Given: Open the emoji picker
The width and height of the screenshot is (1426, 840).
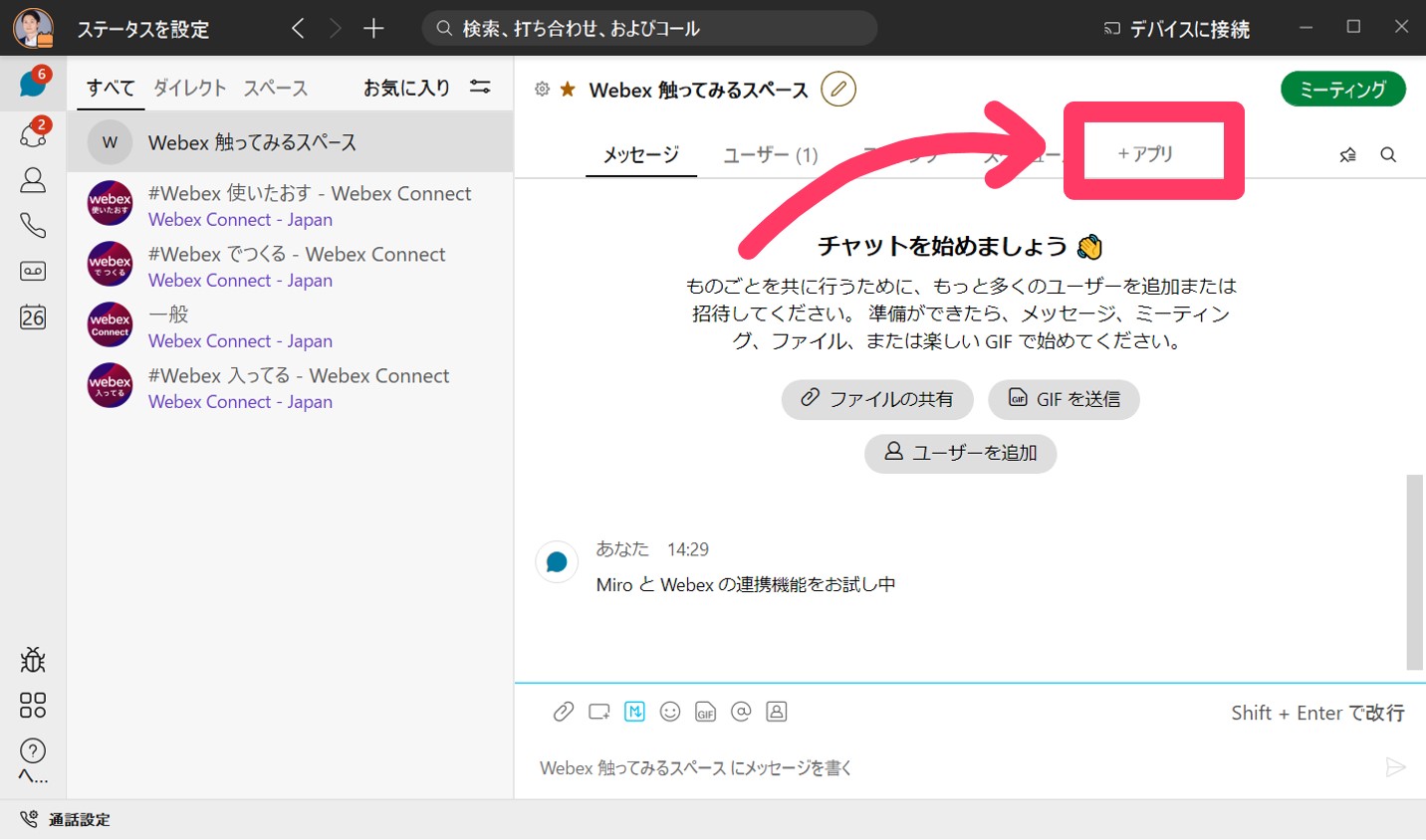Looking at the screenshot, I should (x=670, y=712).
